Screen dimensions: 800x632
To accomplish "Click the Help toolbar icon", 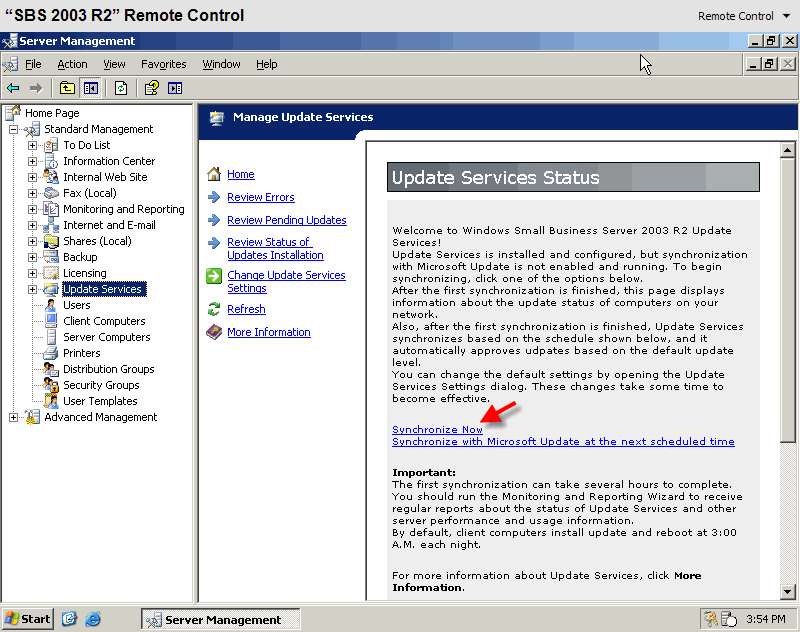I will pos(152,88).
